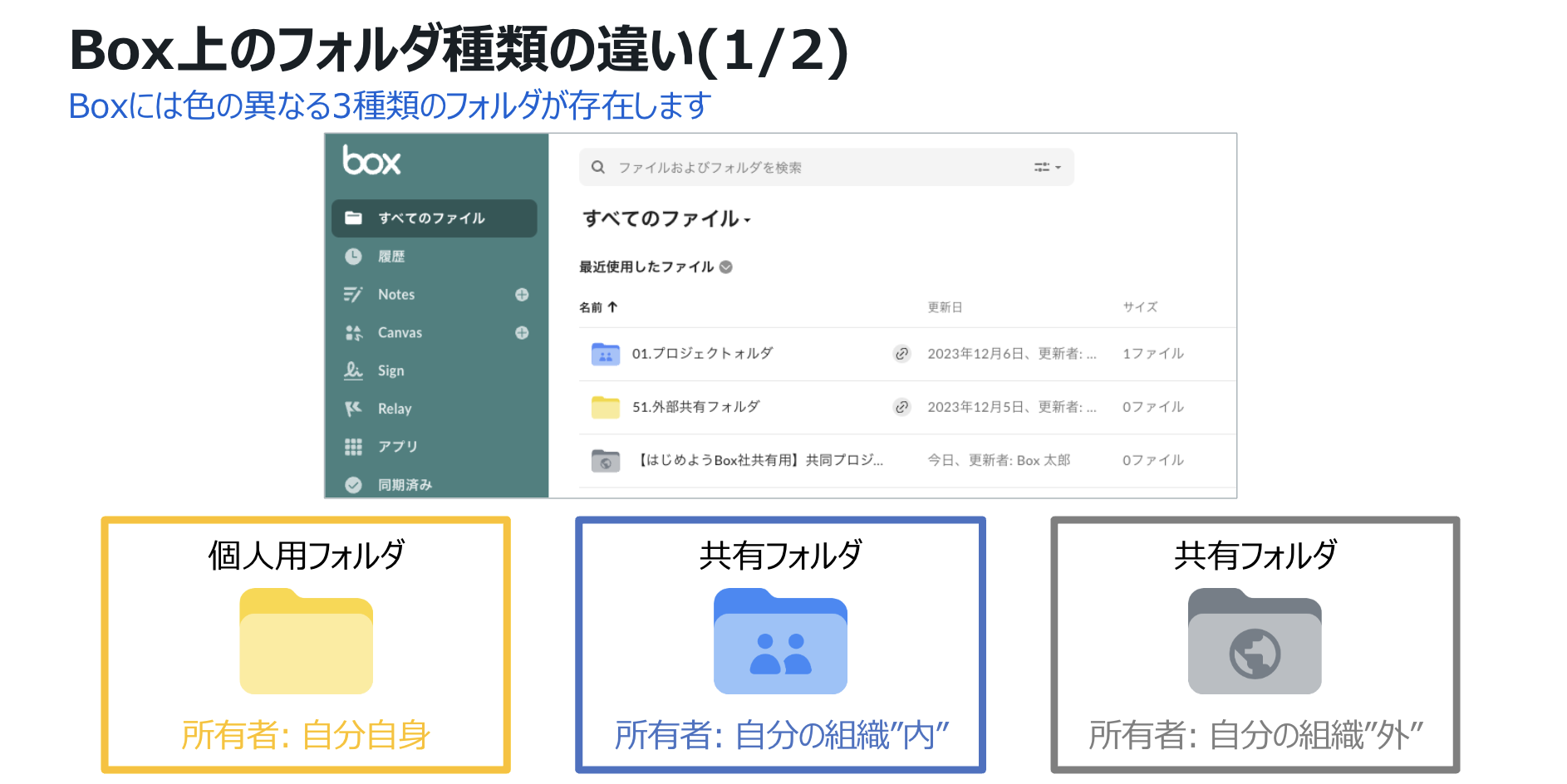Viewport: 1567px width, 784px height.
Task: Select すべてのファイル in the sidebar
Action: click(432, 218)
